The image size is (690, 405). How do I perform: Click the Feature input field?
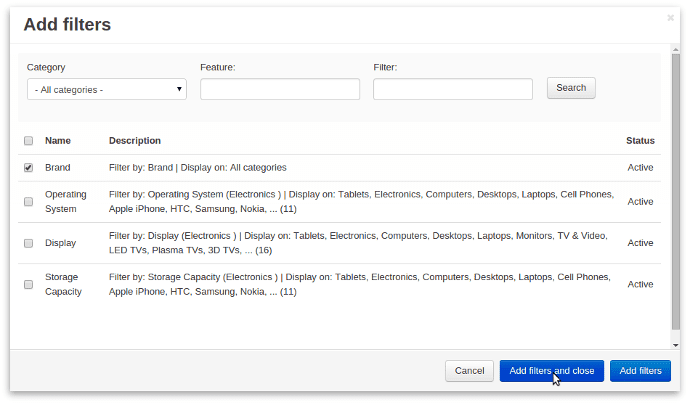tap(279, 90)
